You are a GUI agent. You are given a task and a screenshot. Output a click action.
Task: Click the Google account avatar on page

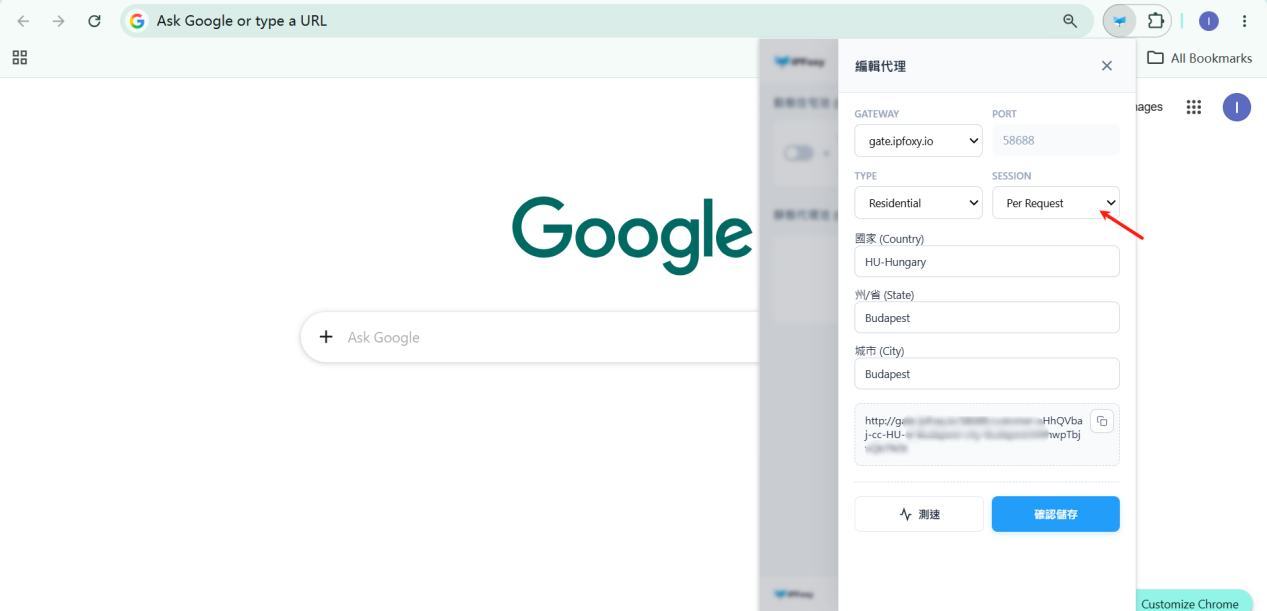pyautogui.click(x=1237, y=107)
